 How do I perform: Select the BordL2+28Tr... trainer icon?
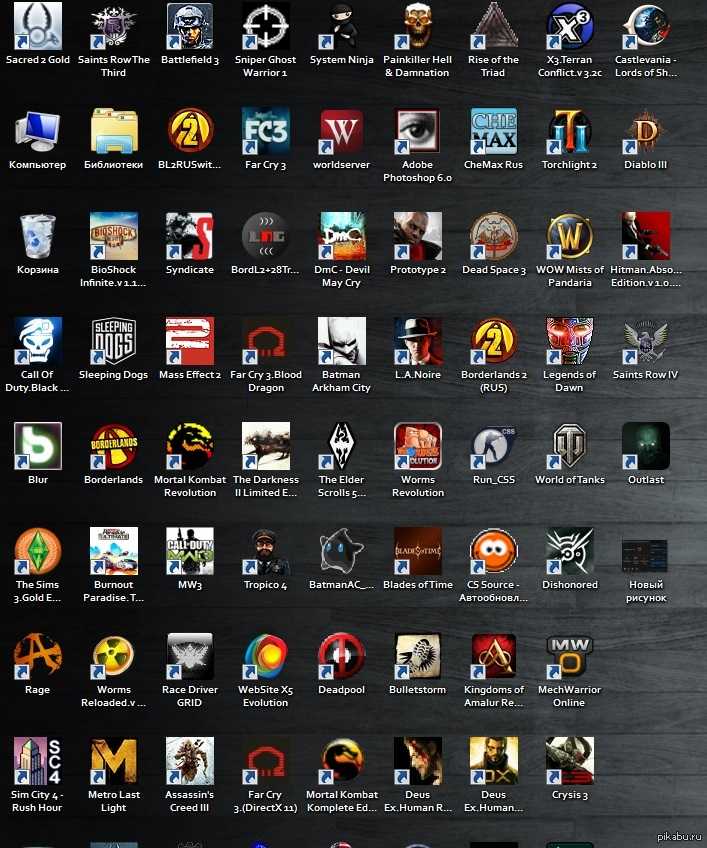pyautogui.click(x=266, y=236)
